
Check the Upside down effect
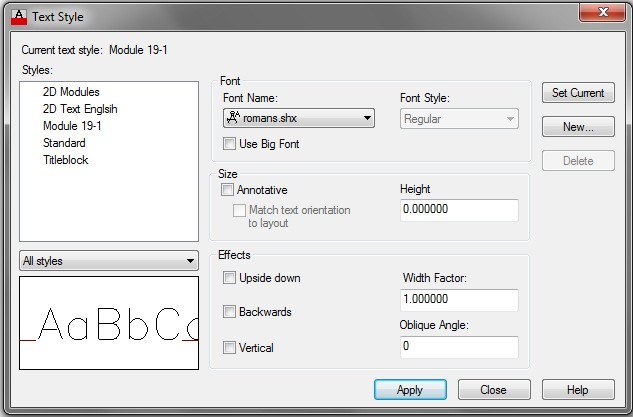tap(230, 278)
